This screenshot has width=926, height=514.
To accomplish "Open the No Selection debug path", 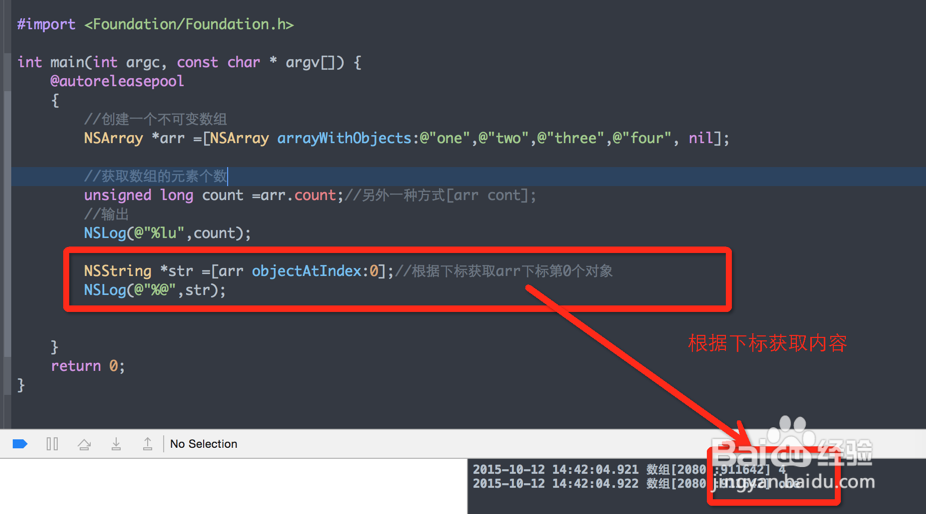I will (x=204, y=444).
